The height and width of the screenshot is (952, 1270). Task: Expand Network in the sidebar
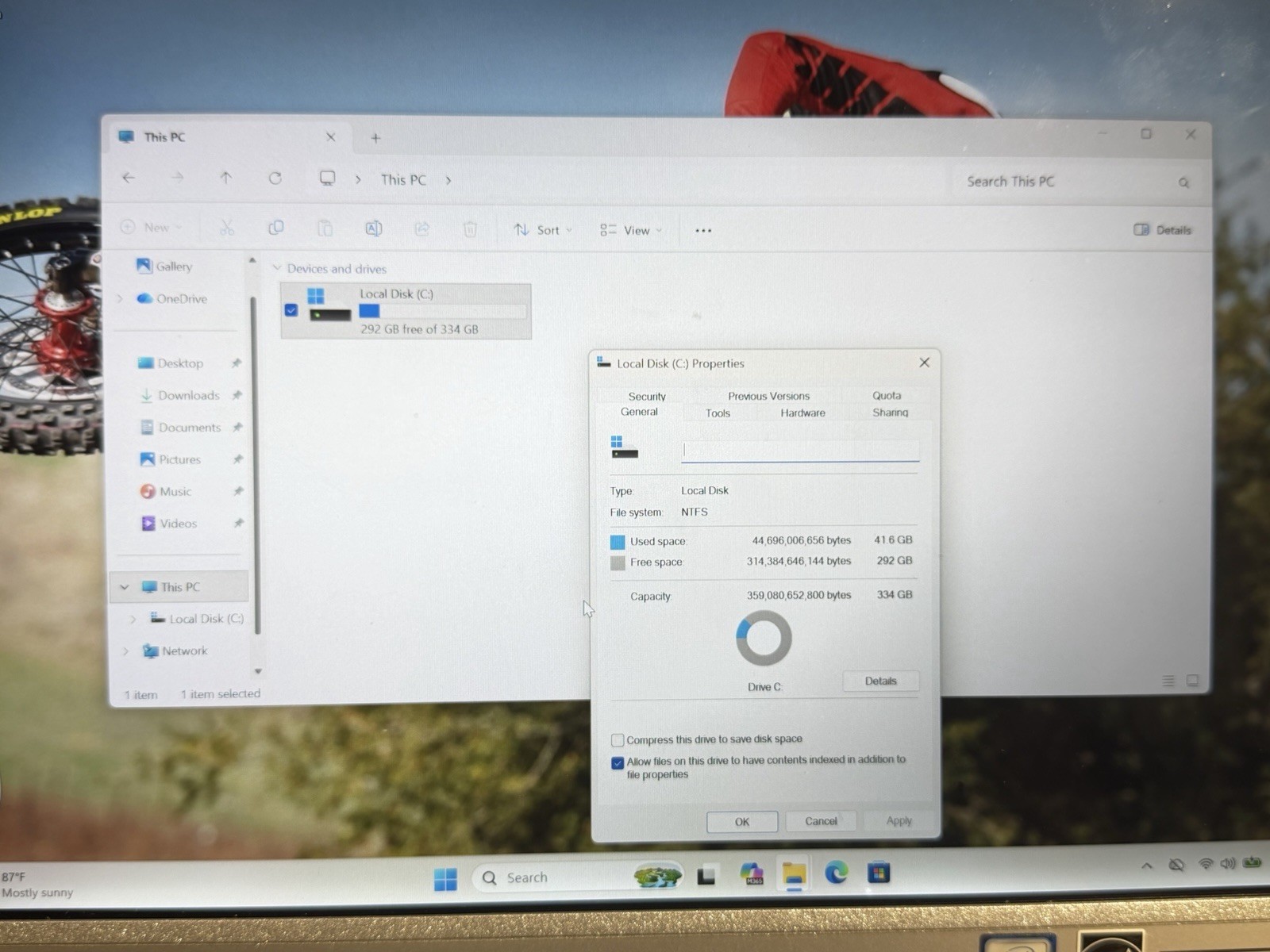coord(125,651)
